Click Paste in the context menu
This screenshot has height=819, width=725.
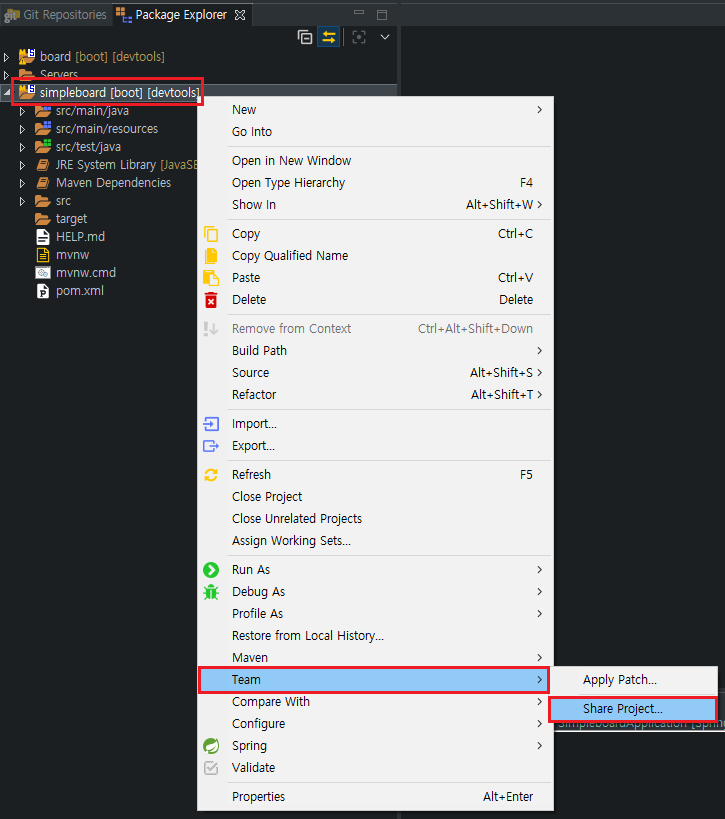[375, 277]
